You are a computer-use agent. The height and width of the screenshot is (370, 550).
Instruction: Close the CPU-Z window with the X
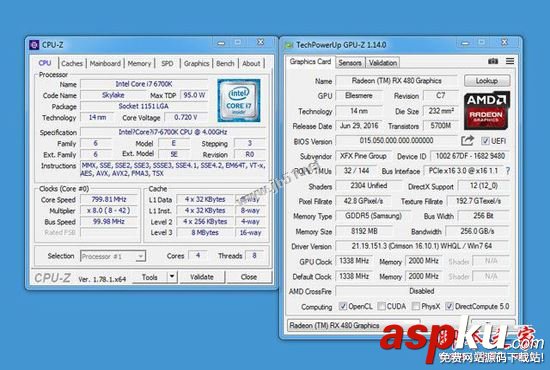click(260, 42)
